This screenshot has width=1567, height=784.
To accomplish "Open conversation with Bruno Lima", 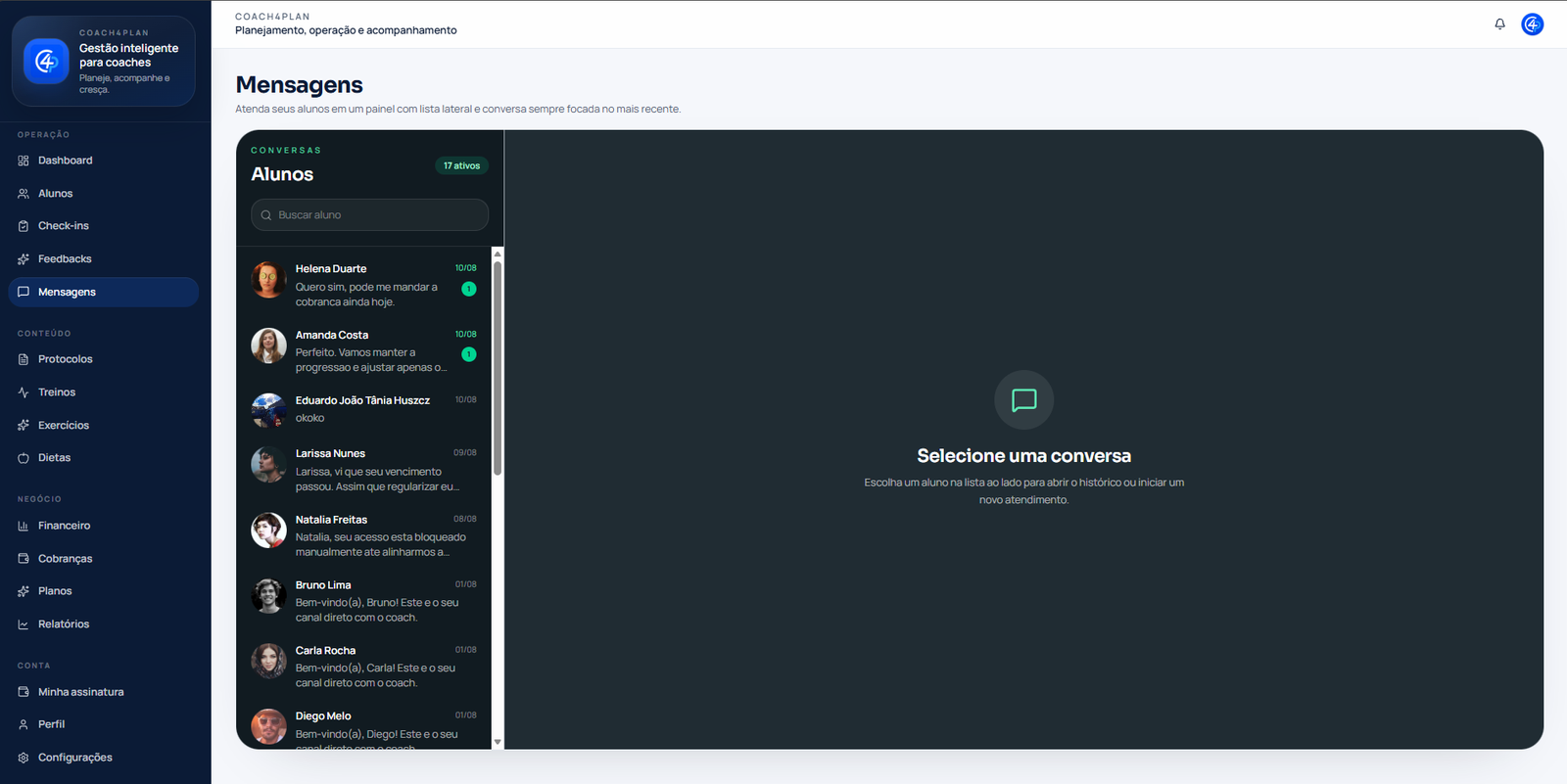I will [364, 601].
